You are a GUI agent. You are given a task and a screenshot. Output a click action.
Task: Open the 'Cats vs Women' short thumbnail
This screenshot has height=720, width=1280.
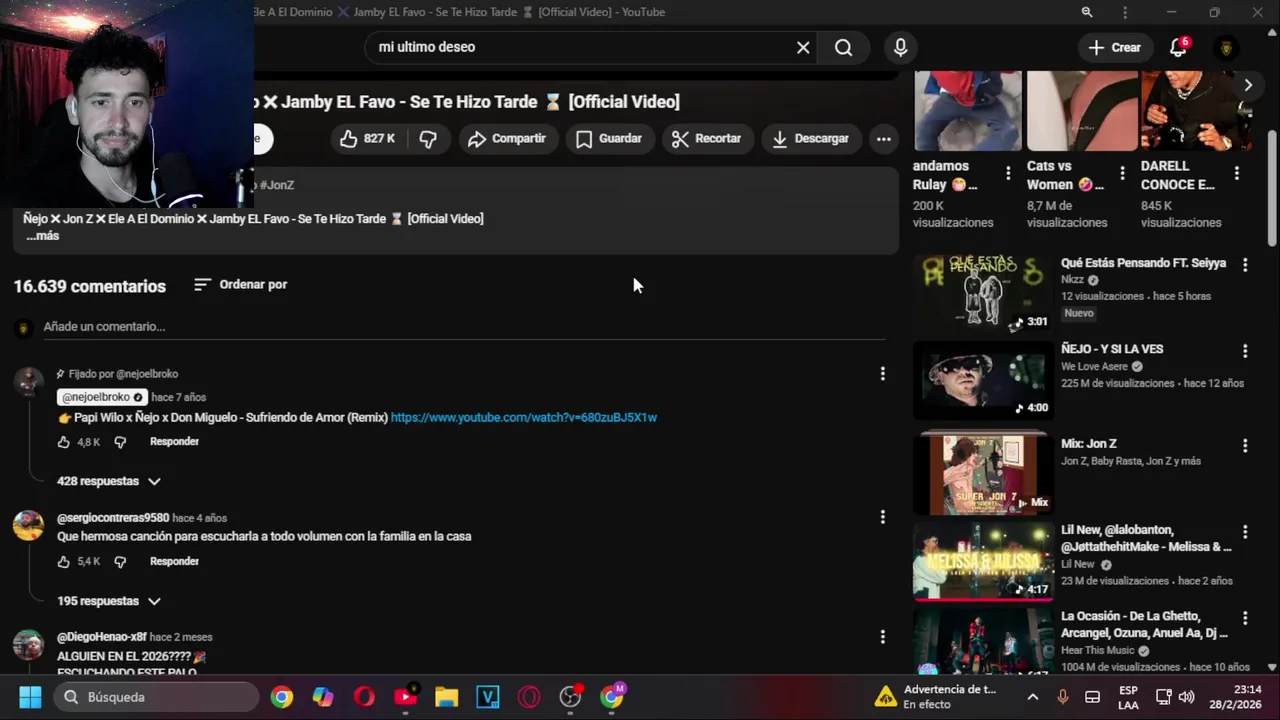pos(1082,110)
